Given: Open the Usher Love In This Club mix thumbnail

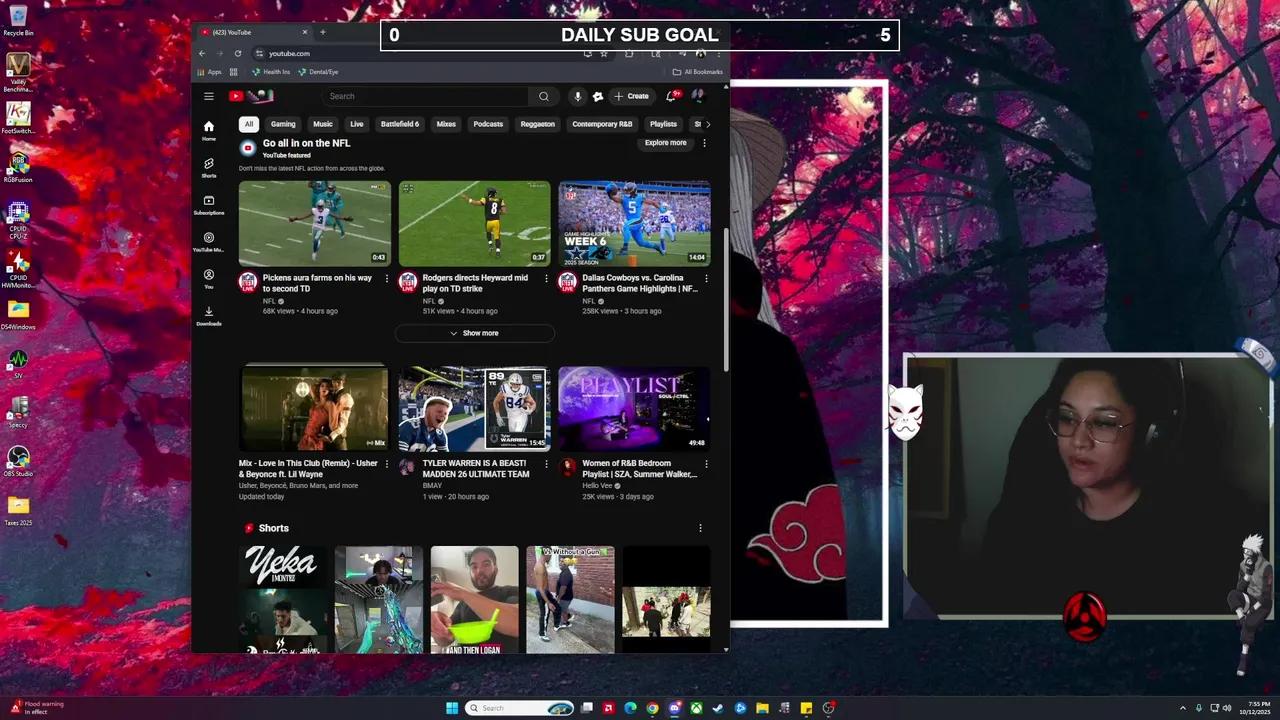Looking at the screenshot, I should click(314, 408).
